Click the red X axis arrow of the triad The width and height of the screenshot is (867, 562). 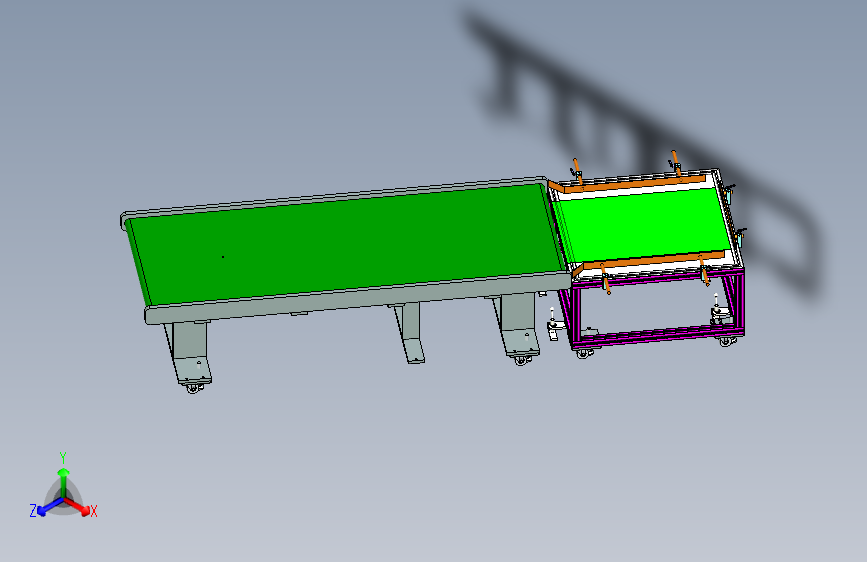coord(79,506)
